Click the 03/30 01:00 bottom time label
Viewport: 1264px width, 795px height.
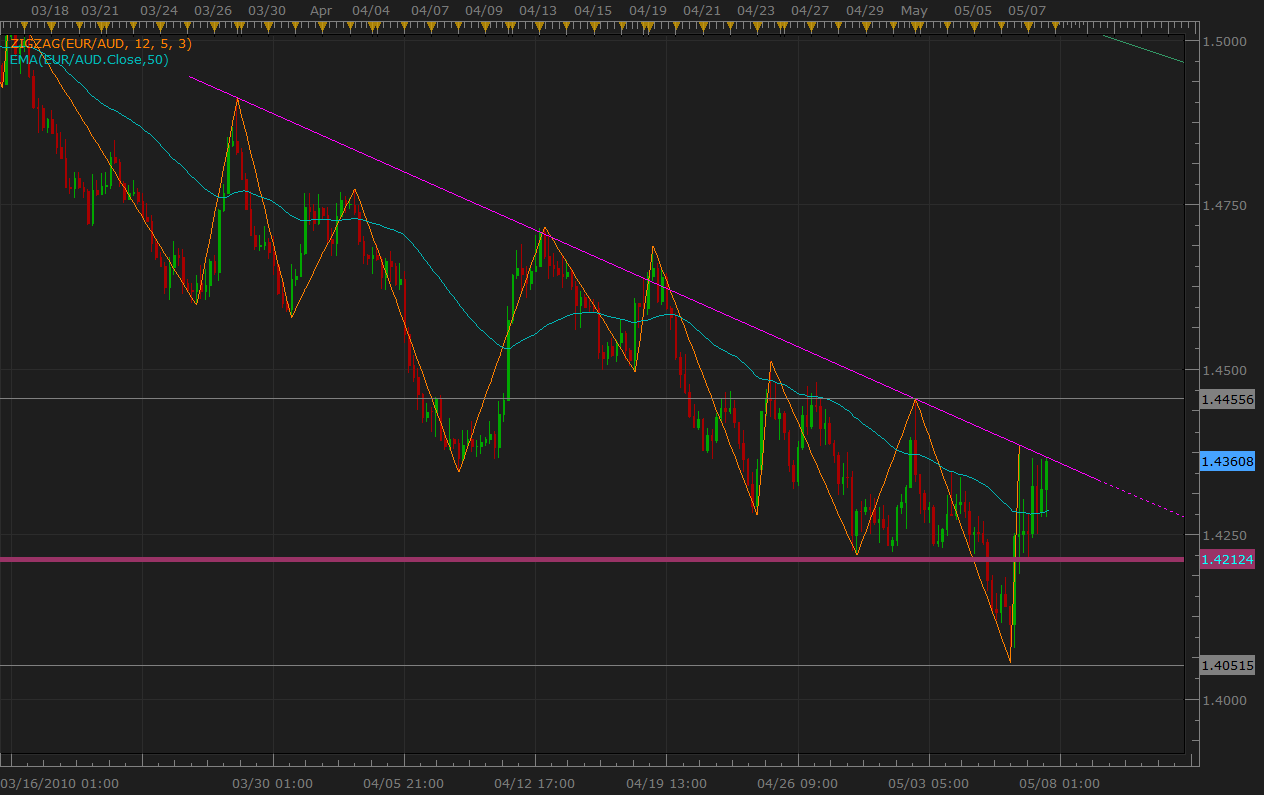272,783
